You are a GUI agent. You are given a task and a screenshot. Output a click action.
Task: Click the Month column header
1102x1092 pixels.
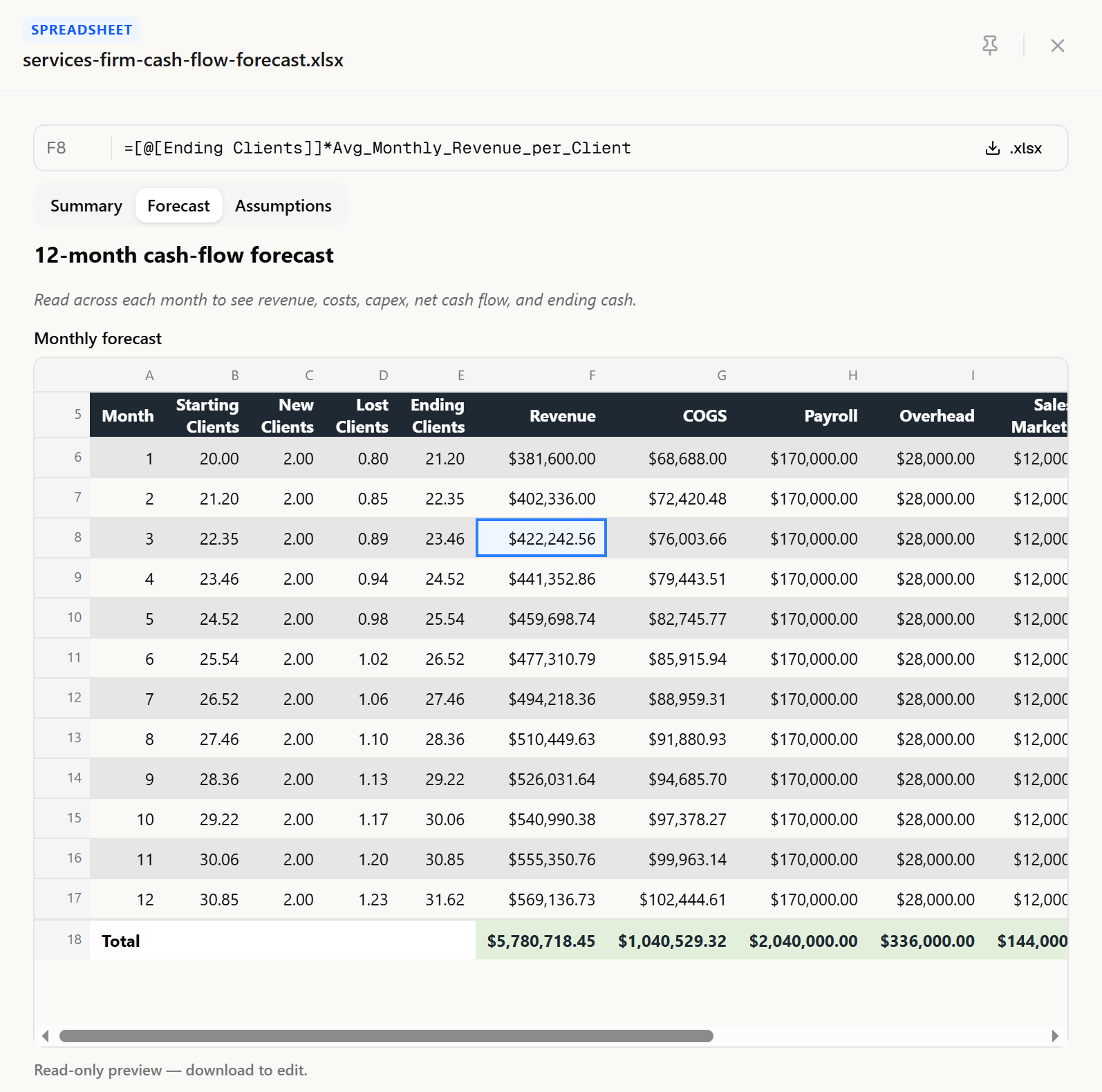pyautogui.click(x=128, y=415)
